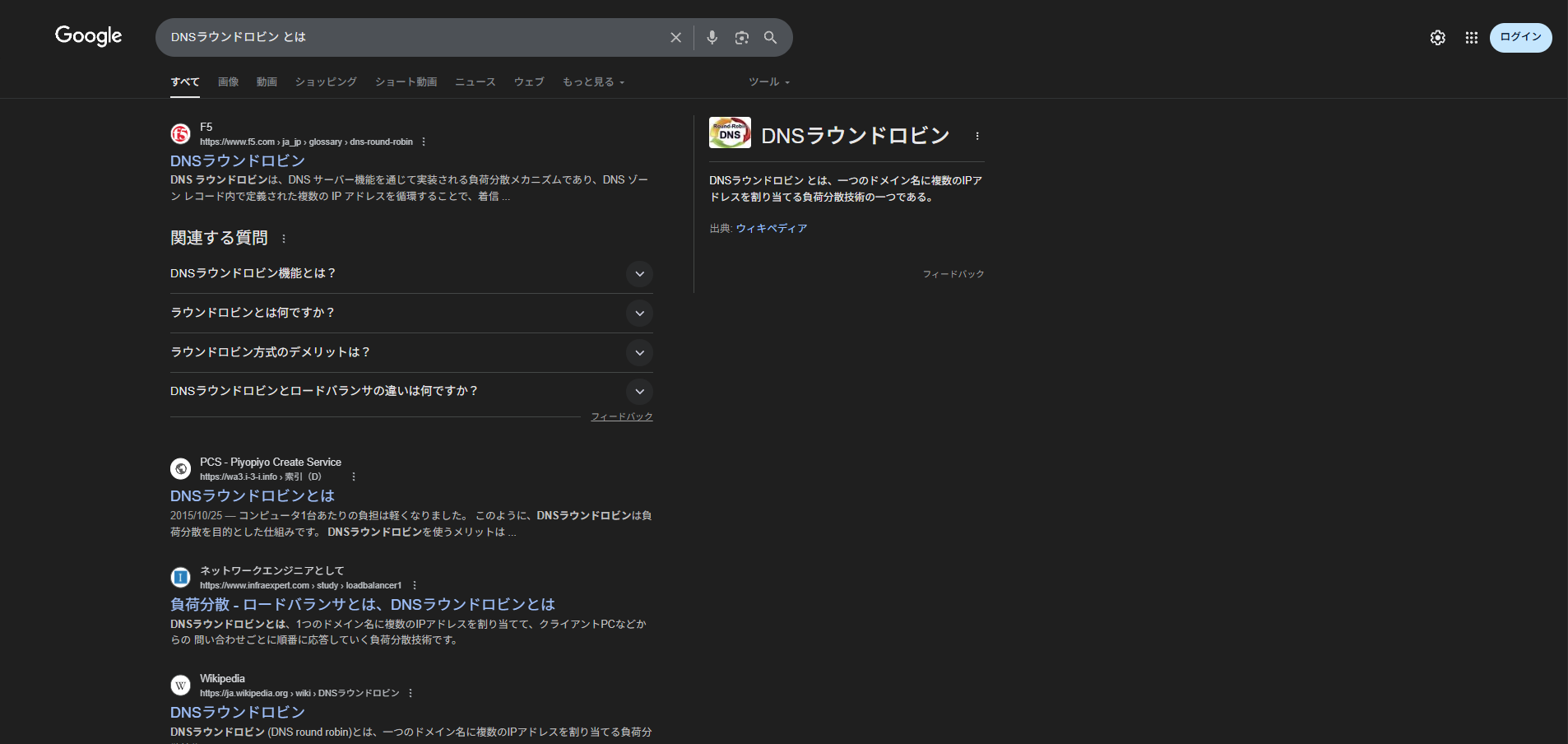Open the settings gear icon
The height and width of the screenshot is (744, 1568).
[x=1437, y=38]
